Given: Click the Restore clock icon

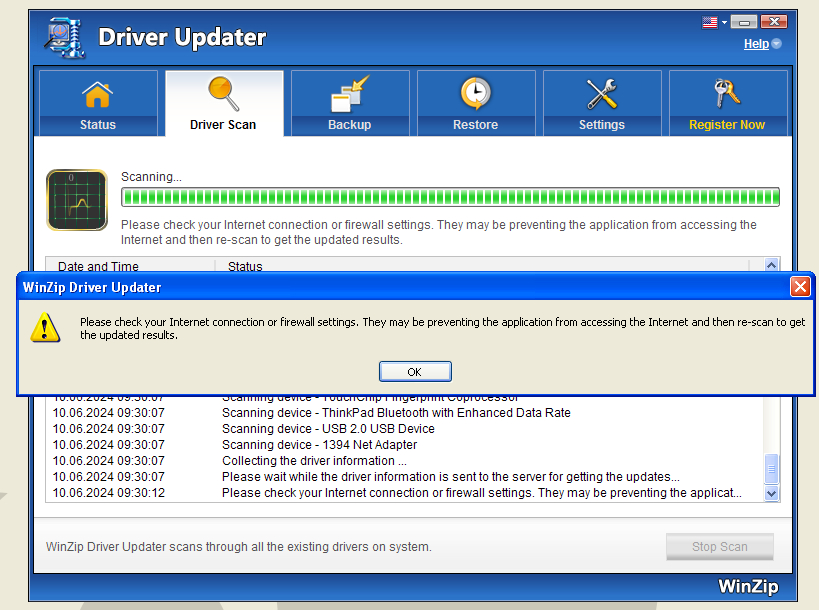Looking at the screenshot, I should (x=475, y=93).
